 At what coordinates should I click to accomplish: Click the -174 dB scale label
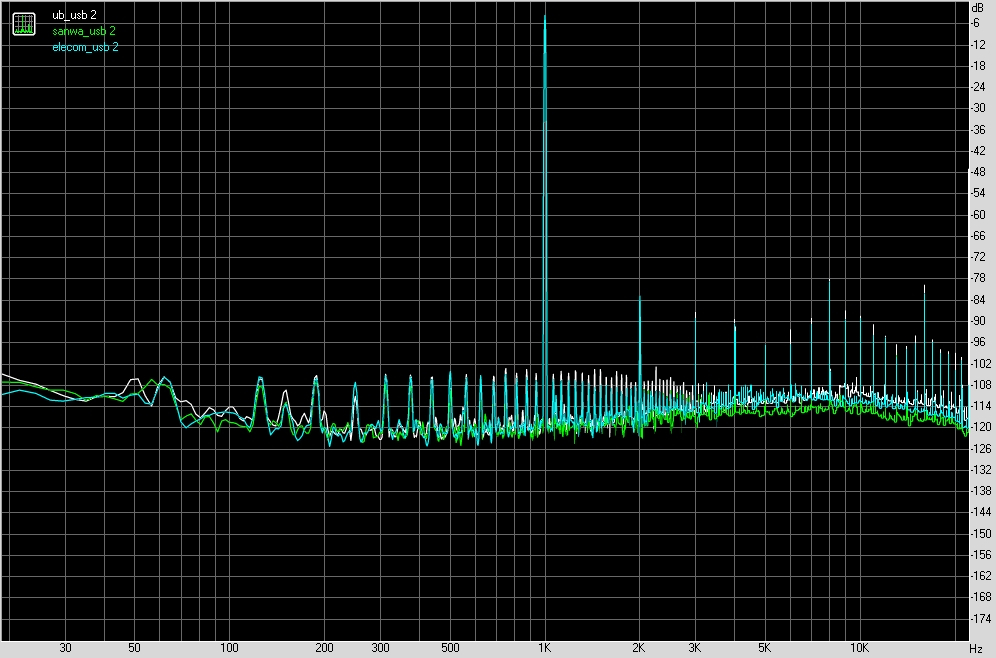(x=980, y=618)
